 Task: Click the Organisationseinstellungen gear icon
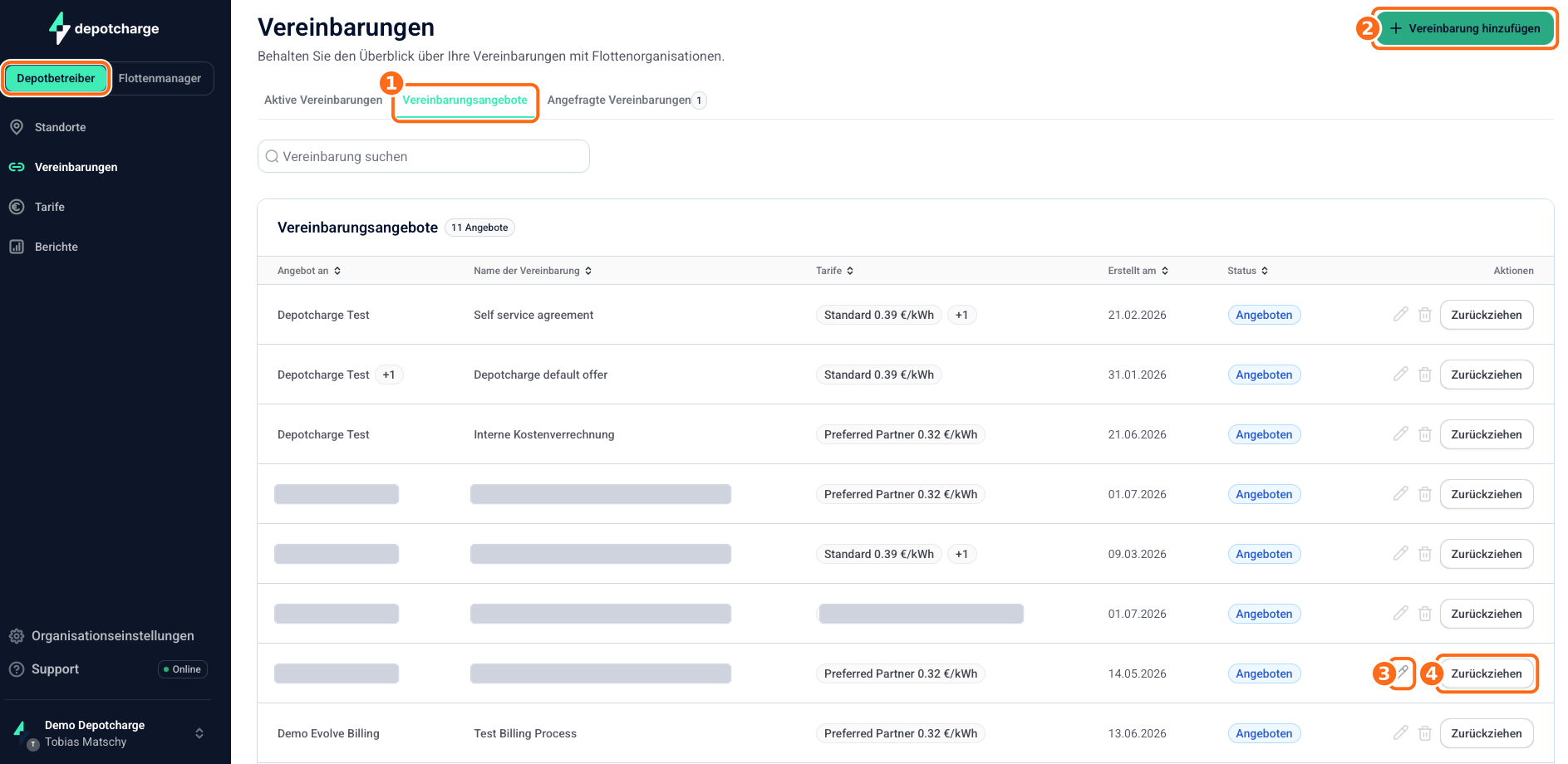pyautogui.click(x=17, y=636)
